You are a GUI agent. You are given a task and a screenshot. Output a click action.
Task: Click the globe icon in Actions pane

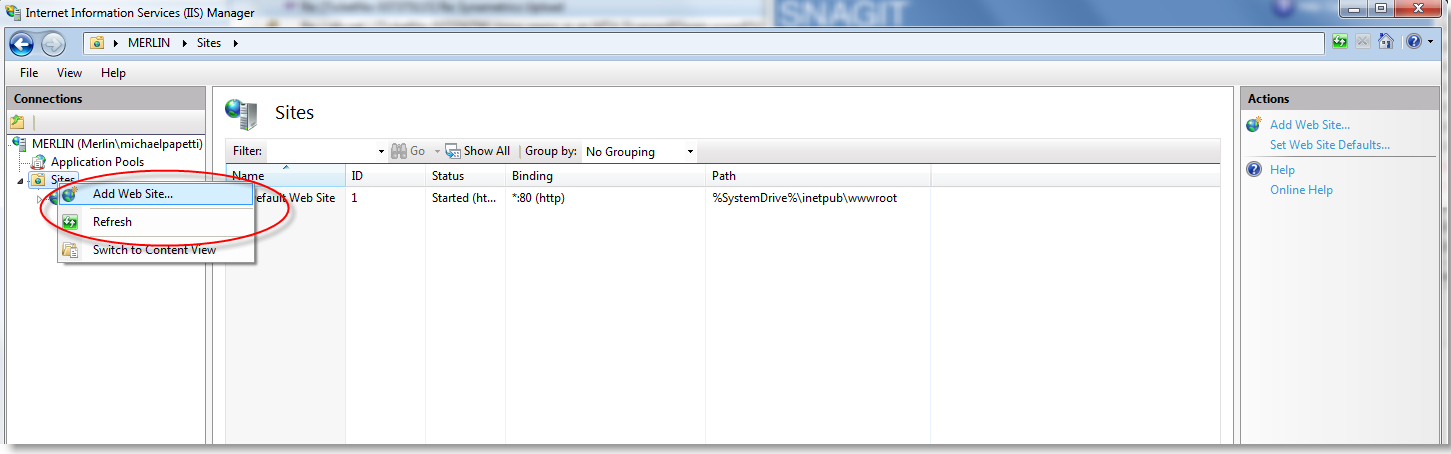click(1254, 125)
